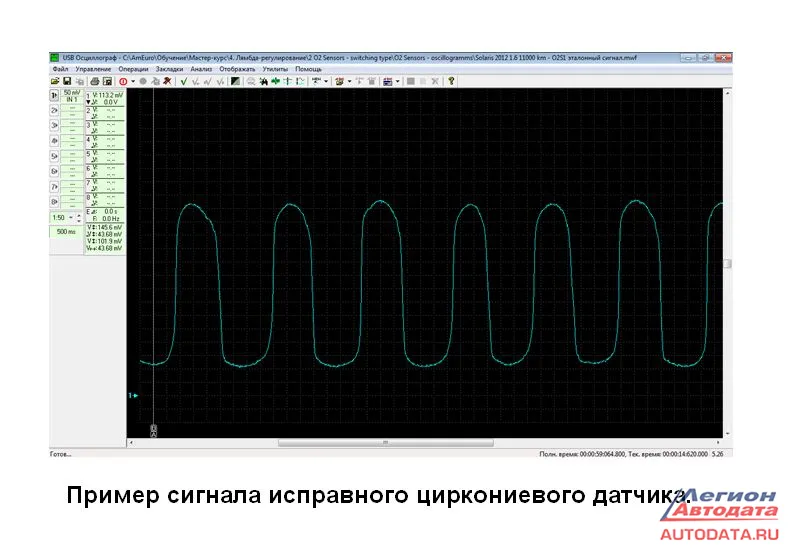
Task: Click the Готов status bar text
Action: click(60, 454)
